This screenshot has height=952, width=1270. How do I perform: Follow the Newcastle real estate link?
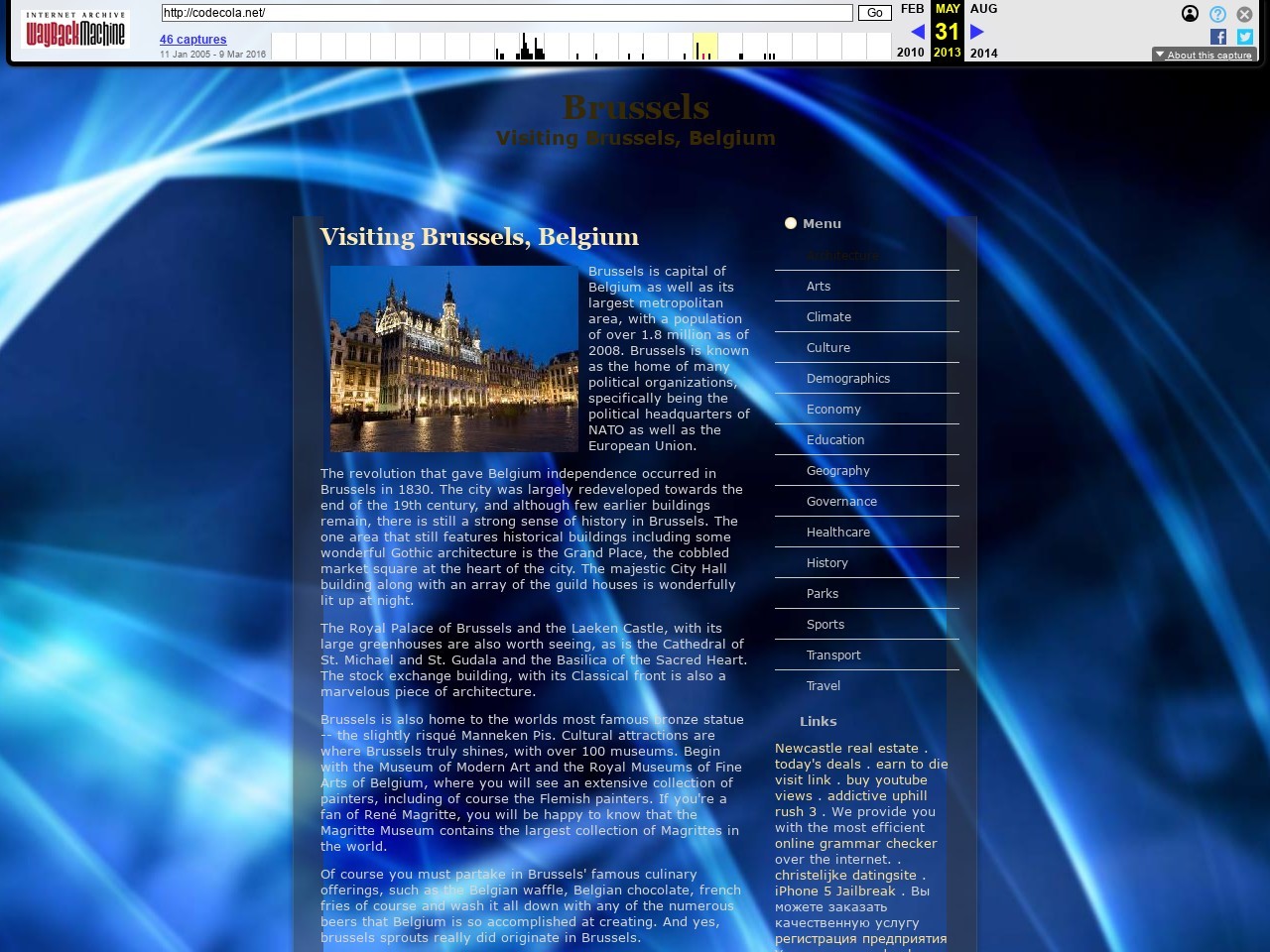coord(846,749)
